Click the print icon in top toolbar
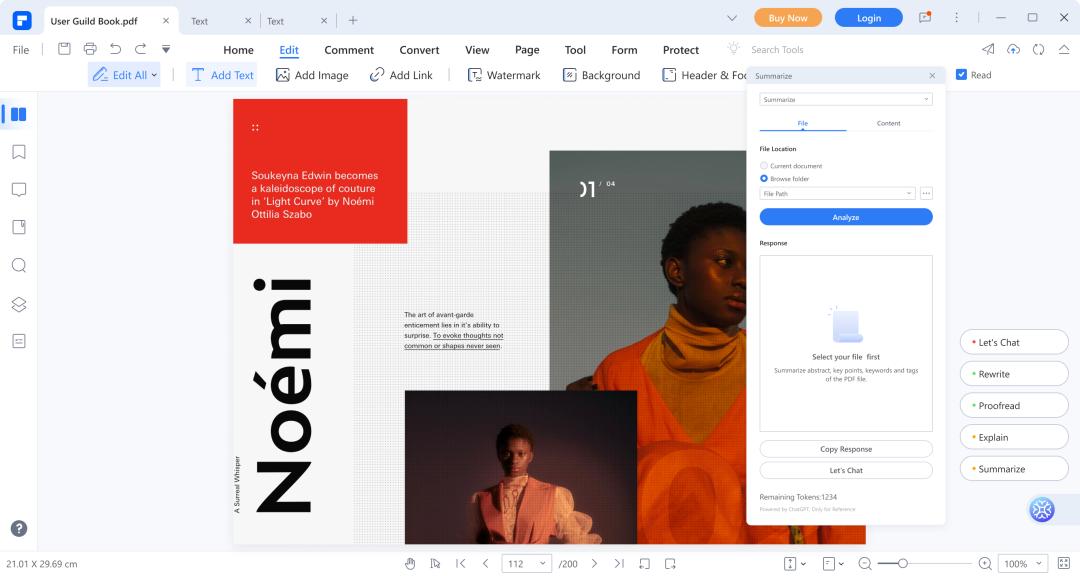 coord(90,49)
